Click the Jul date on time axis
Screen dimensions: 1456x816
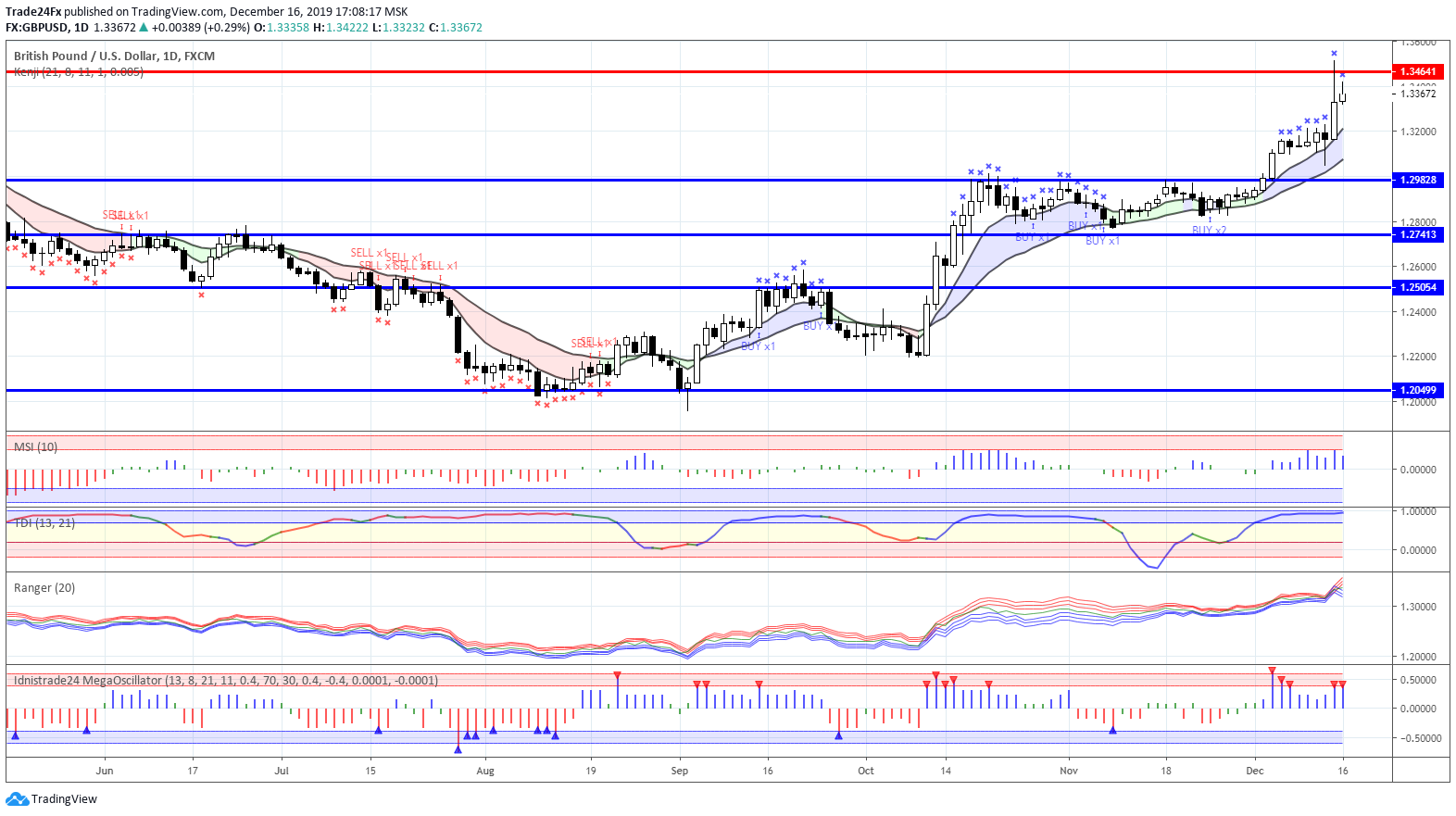click(282, 771)
